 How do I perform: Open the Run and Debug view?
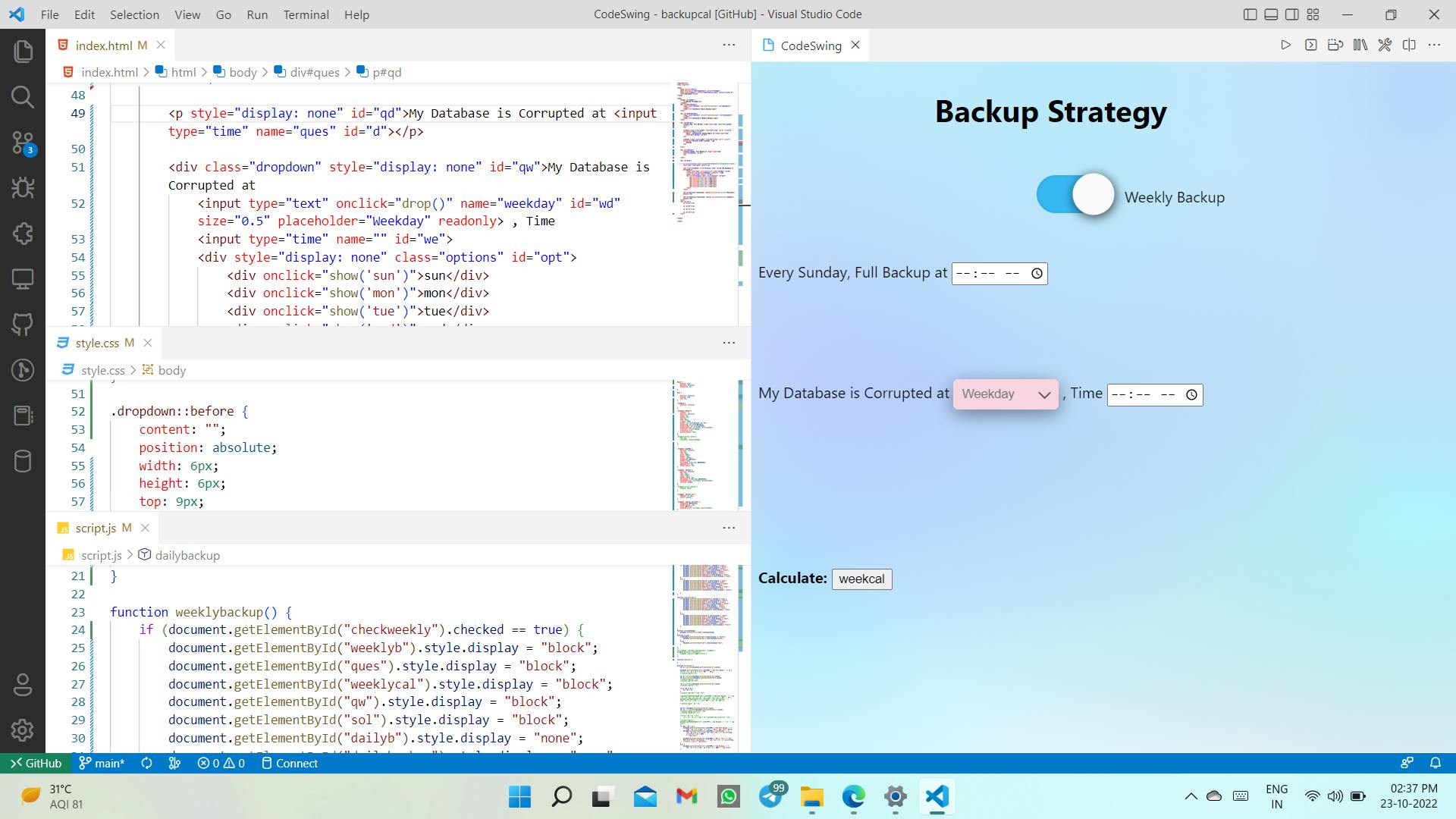pos(23,187)
